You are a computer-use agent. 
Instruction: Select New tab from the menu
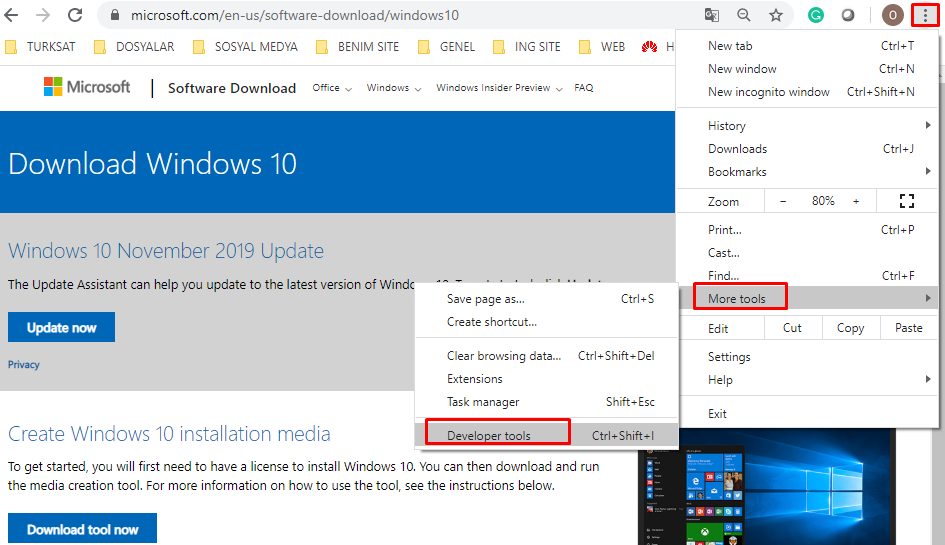tap(808, 46)
